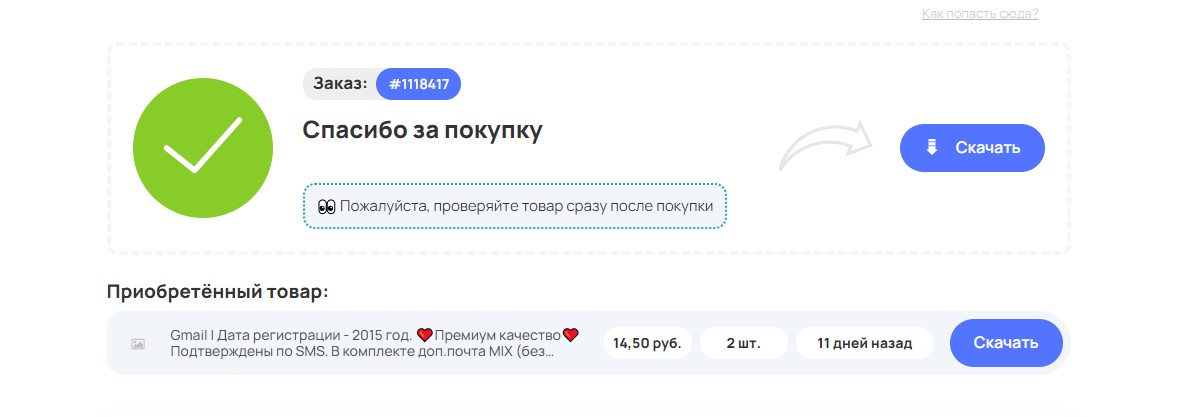
Task: Click the curved arrow pointing to download
Action: click(827, 150)
